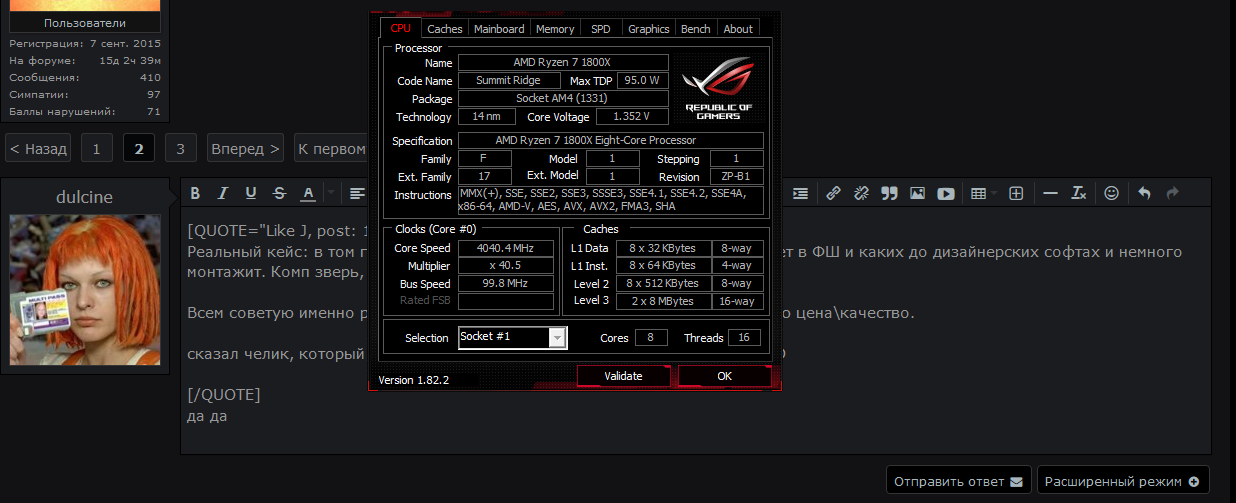This screenshot has height=503, width=1236.
Task: Toggle bold formatting in the reply editor
Action: 196,193
